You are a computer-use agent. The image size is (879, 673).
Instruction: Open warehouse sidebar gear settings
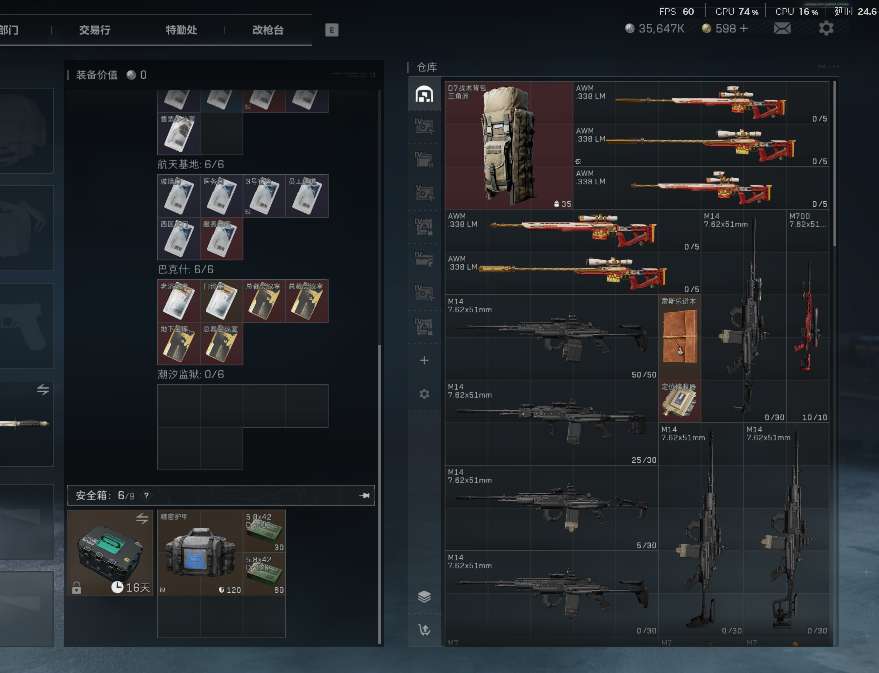424,394
